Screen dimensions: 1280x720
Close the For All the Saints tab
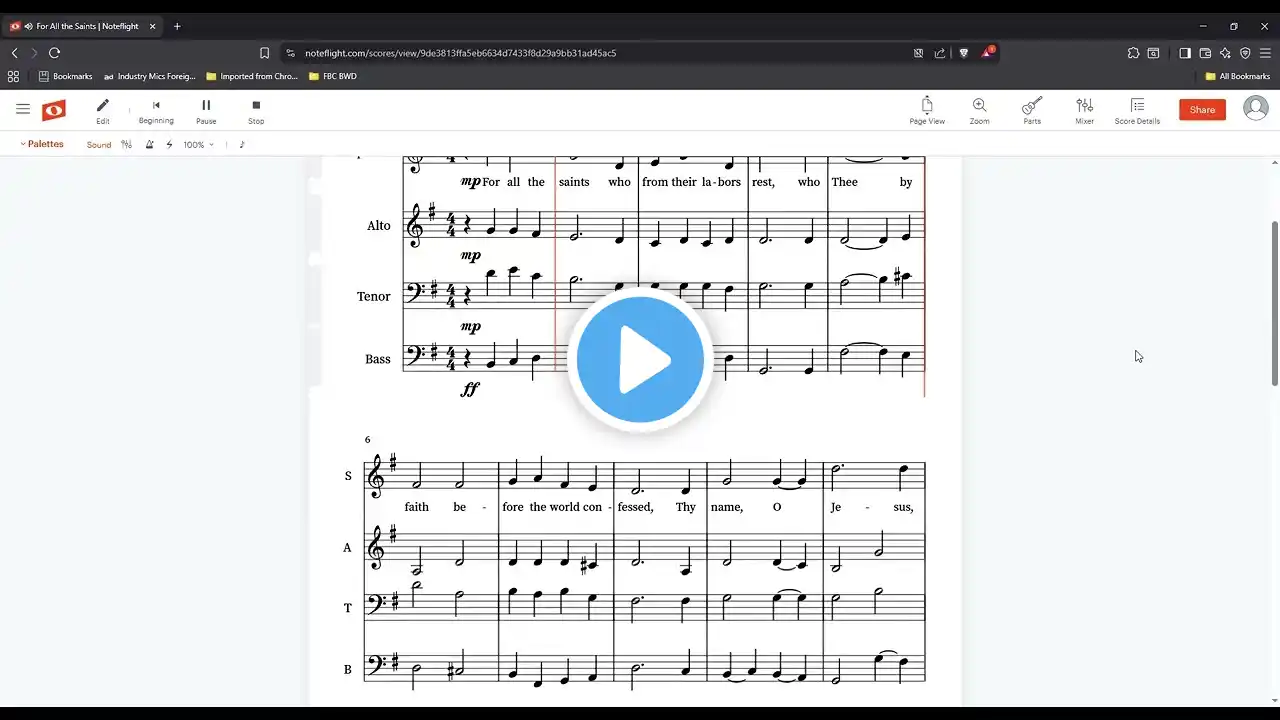pos(152,26)
